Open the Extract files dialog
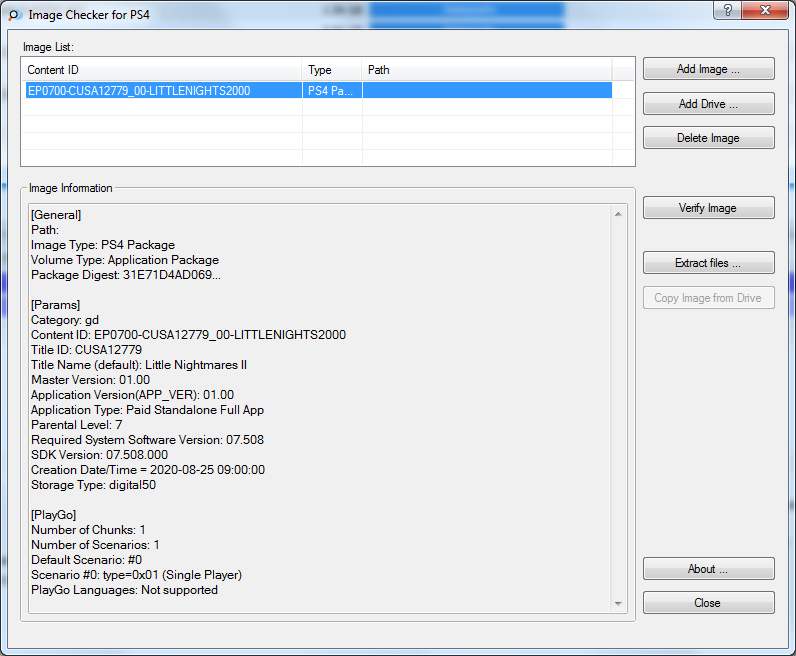796x656 pixels. coord(708,263)
